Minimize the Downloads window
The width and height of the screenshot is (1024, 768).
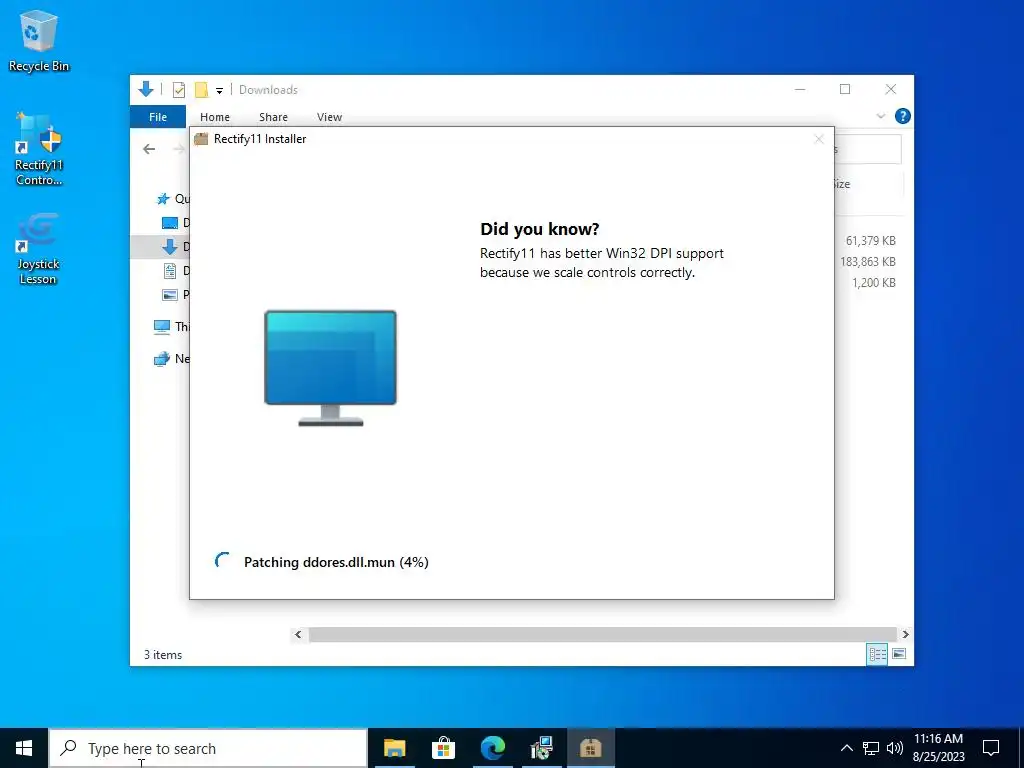pos(800,89)
